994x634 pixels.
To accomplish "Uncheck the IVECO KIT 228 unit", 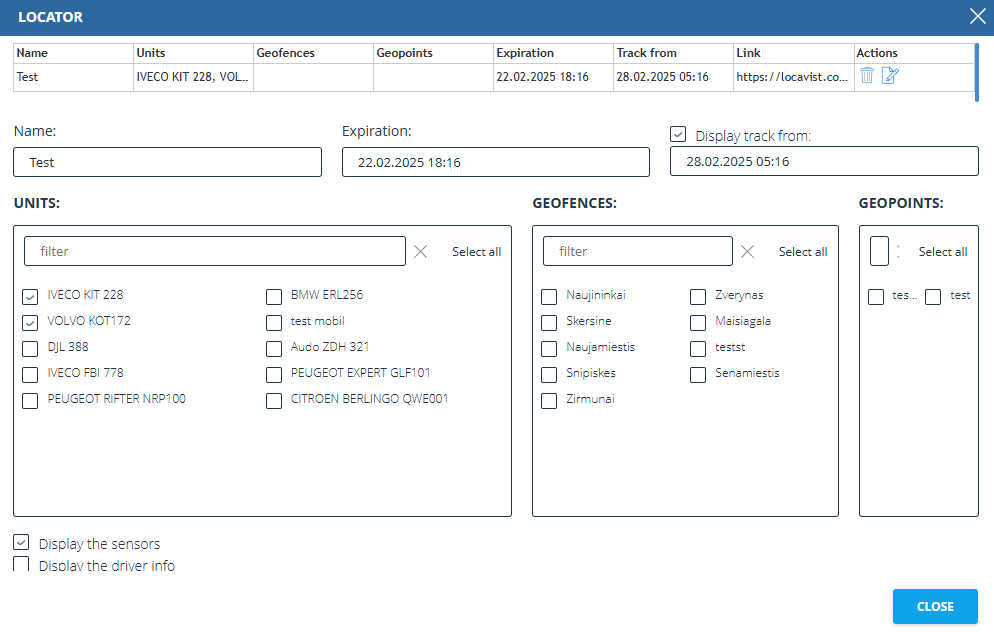I will point(30,296).
